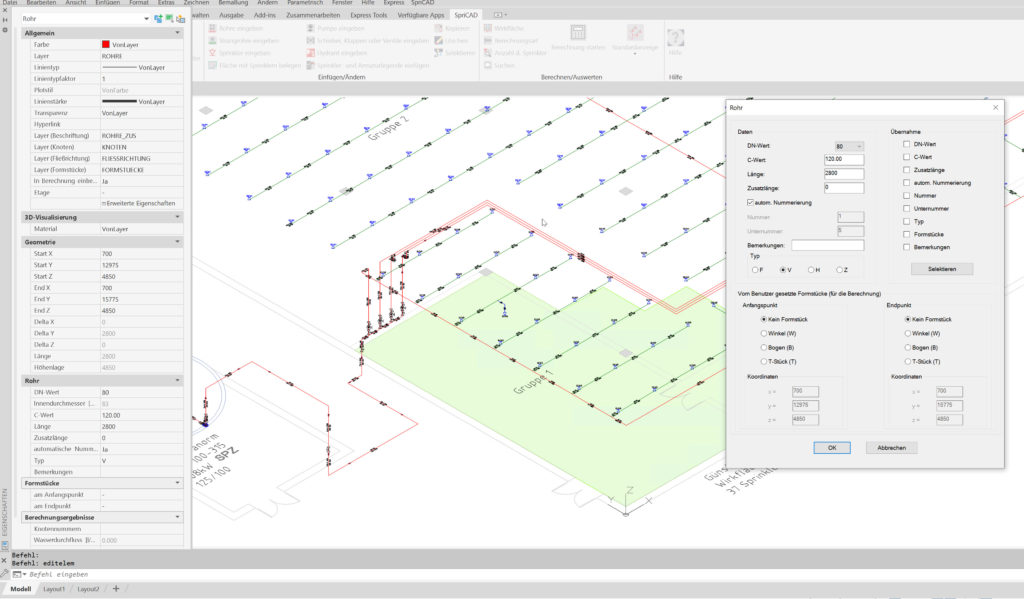Uncheck "autom. Nummerierung" in the Rohr dialog
The image size is (1024, 599).
pos(750,203)
